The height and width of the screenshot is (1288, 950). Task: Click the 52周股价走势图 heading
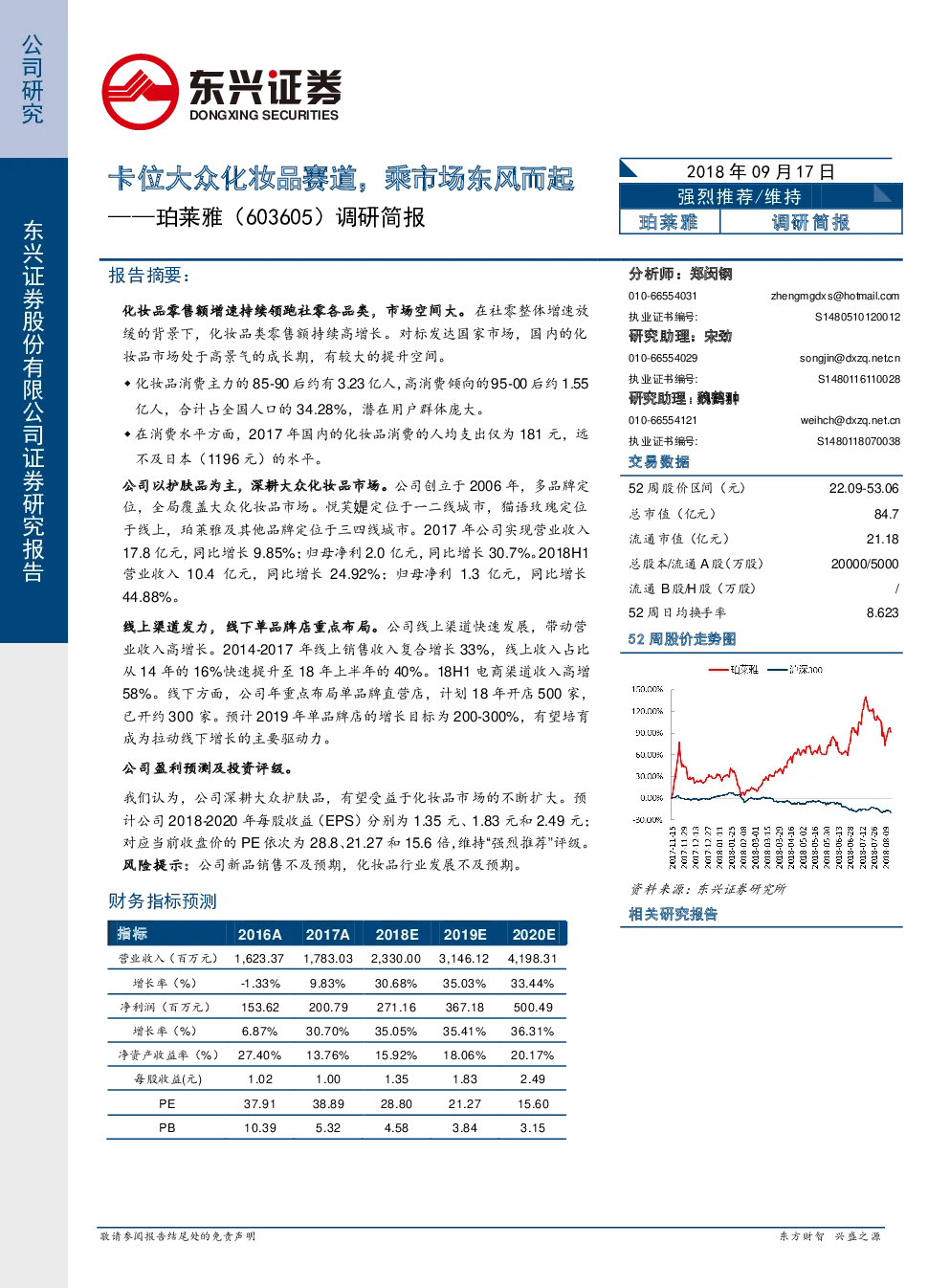682,638
